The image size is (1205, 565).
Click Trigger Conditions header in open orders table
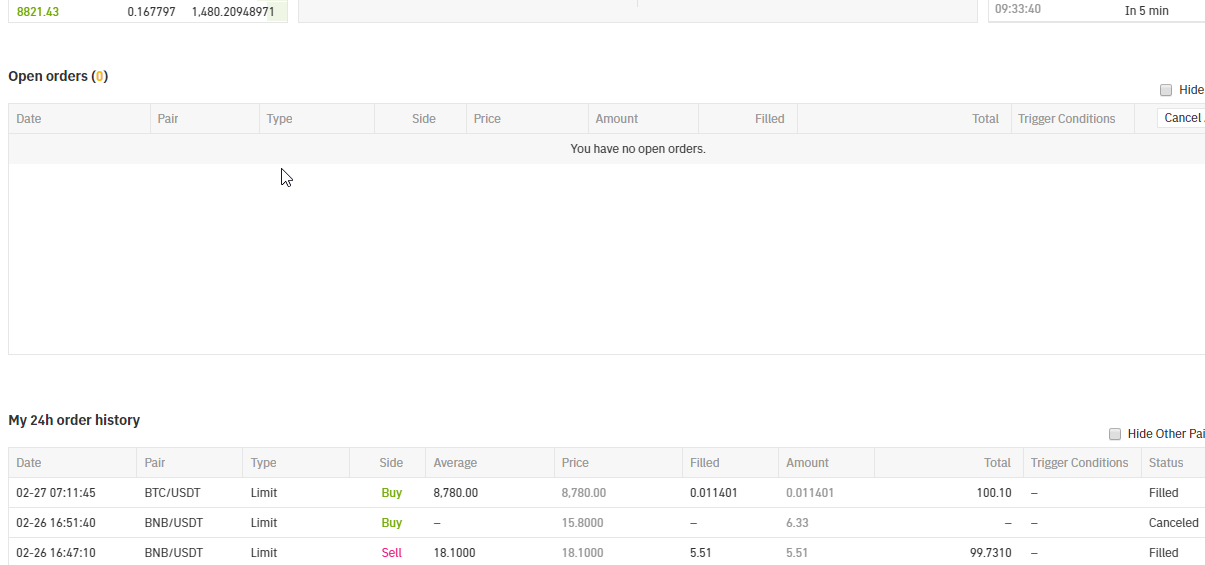coord(1066,119)
